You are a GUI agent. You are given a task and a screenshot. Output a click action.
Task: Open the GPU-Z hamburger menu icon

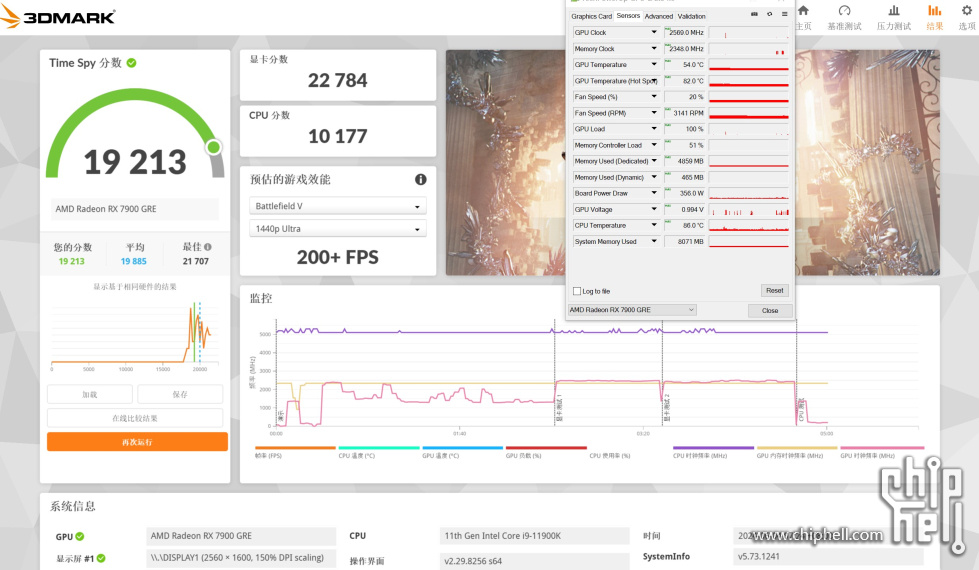coord(784,14)
